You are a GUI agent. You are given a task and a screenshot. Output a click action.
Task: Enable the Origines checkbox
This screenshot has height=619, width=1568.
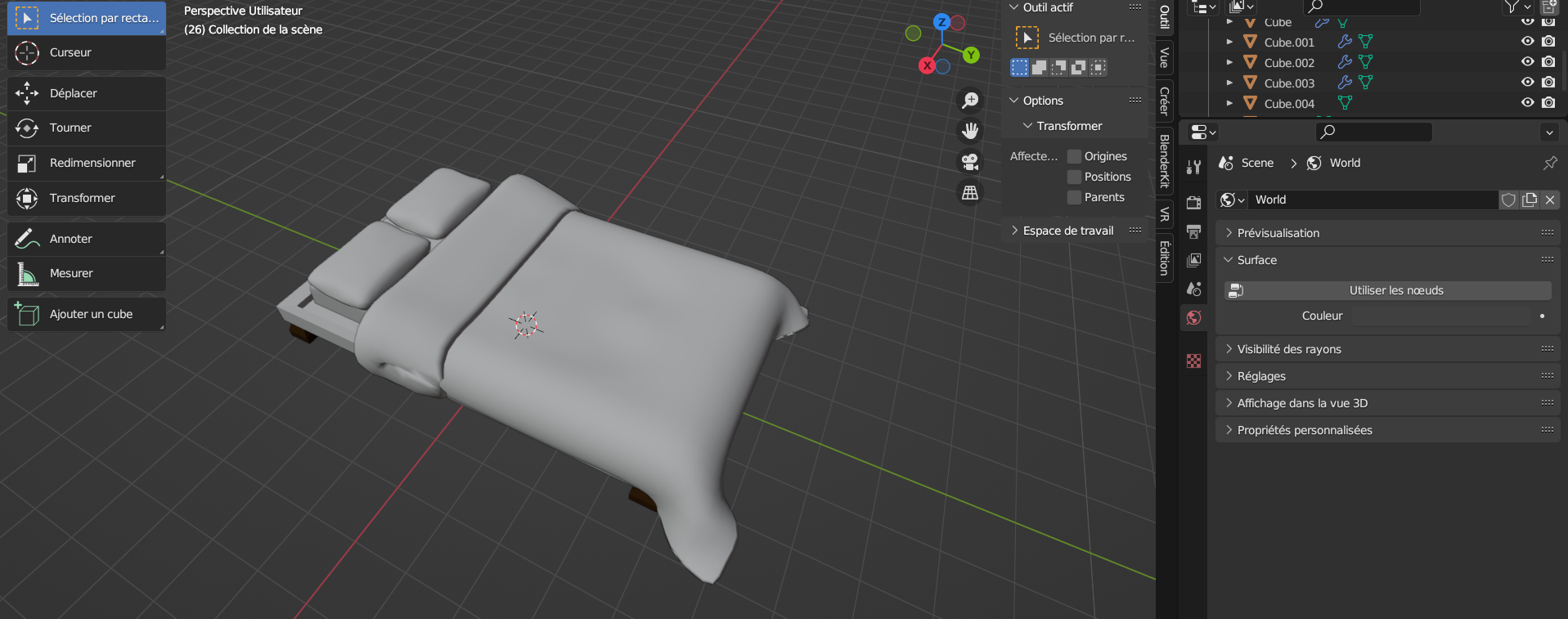[1075, 156]
